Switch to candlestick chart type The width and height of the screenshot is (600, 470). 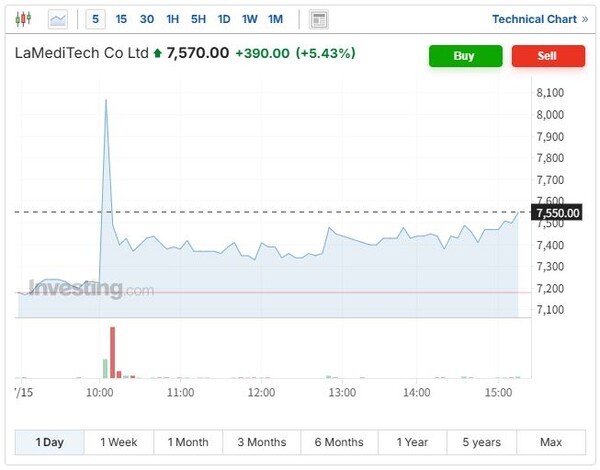tap(24, 19)
